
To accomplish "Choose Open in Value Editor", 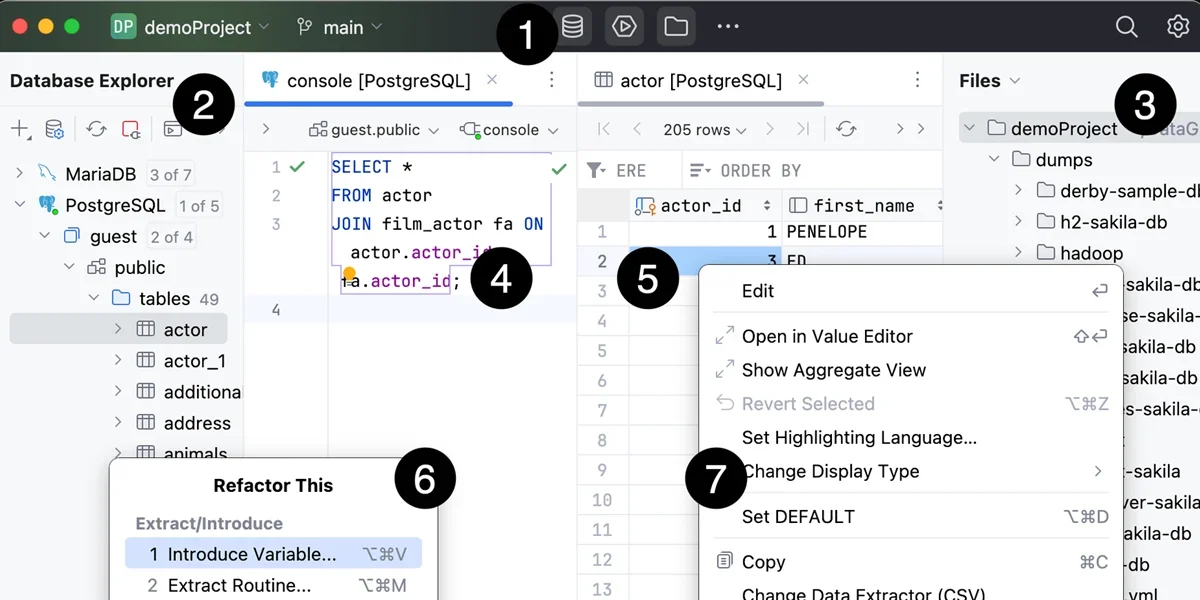I will tap(911, 336).
